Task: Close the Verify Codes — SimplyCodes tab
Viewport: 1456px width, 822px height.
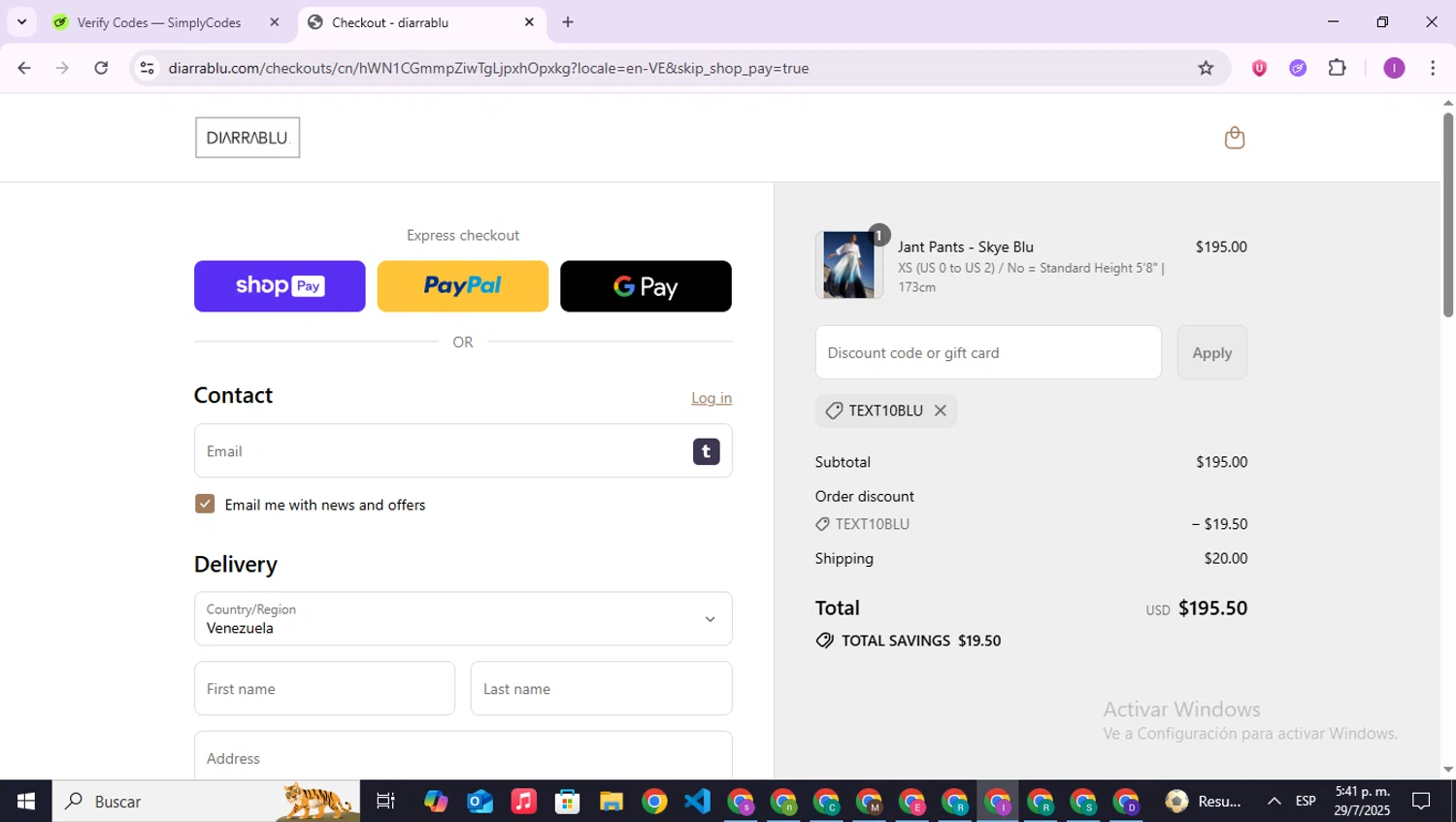Action: click(275, 22)
